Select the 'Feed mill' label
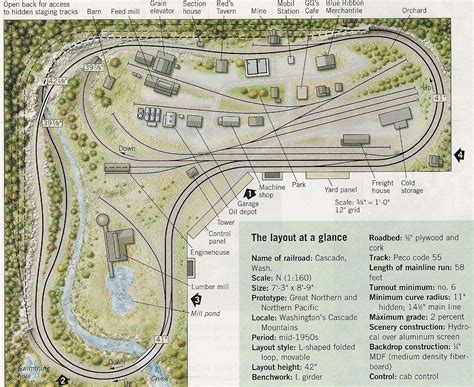Screen dimensions: 474x387 125,11
